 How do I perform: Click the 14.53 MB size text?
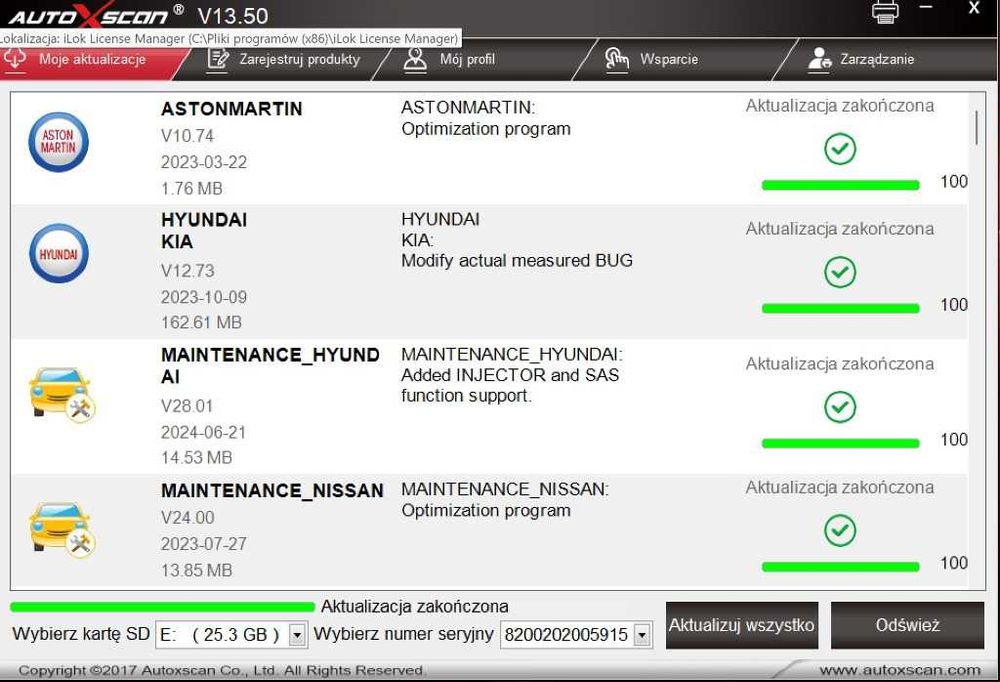point(196,458)
